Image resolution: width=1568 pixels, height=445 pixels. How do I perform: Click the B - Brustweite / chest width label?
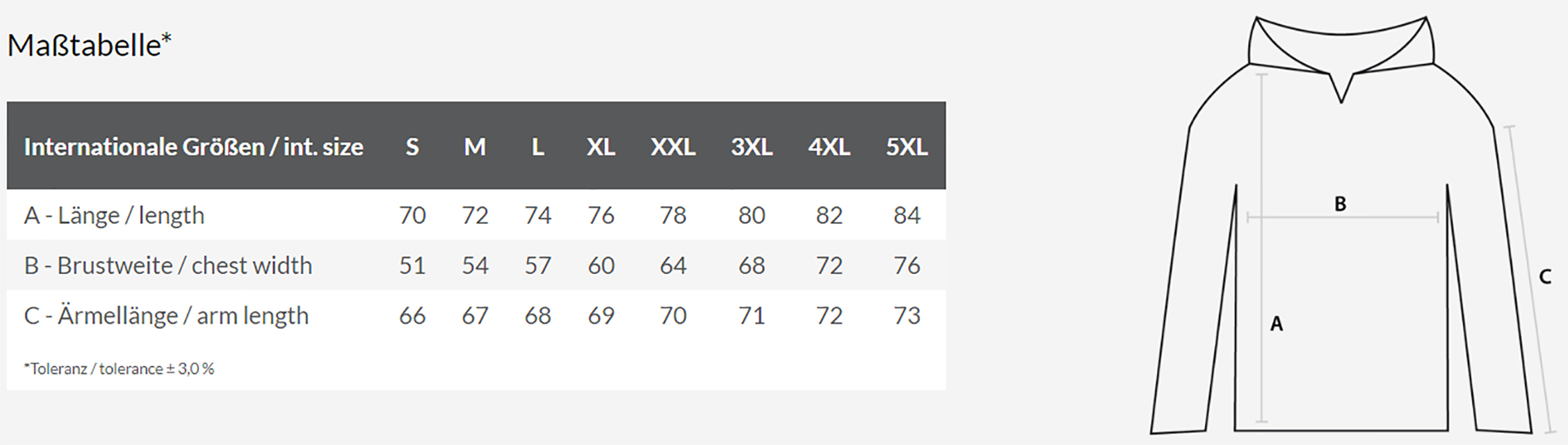[x=168, y=266]
